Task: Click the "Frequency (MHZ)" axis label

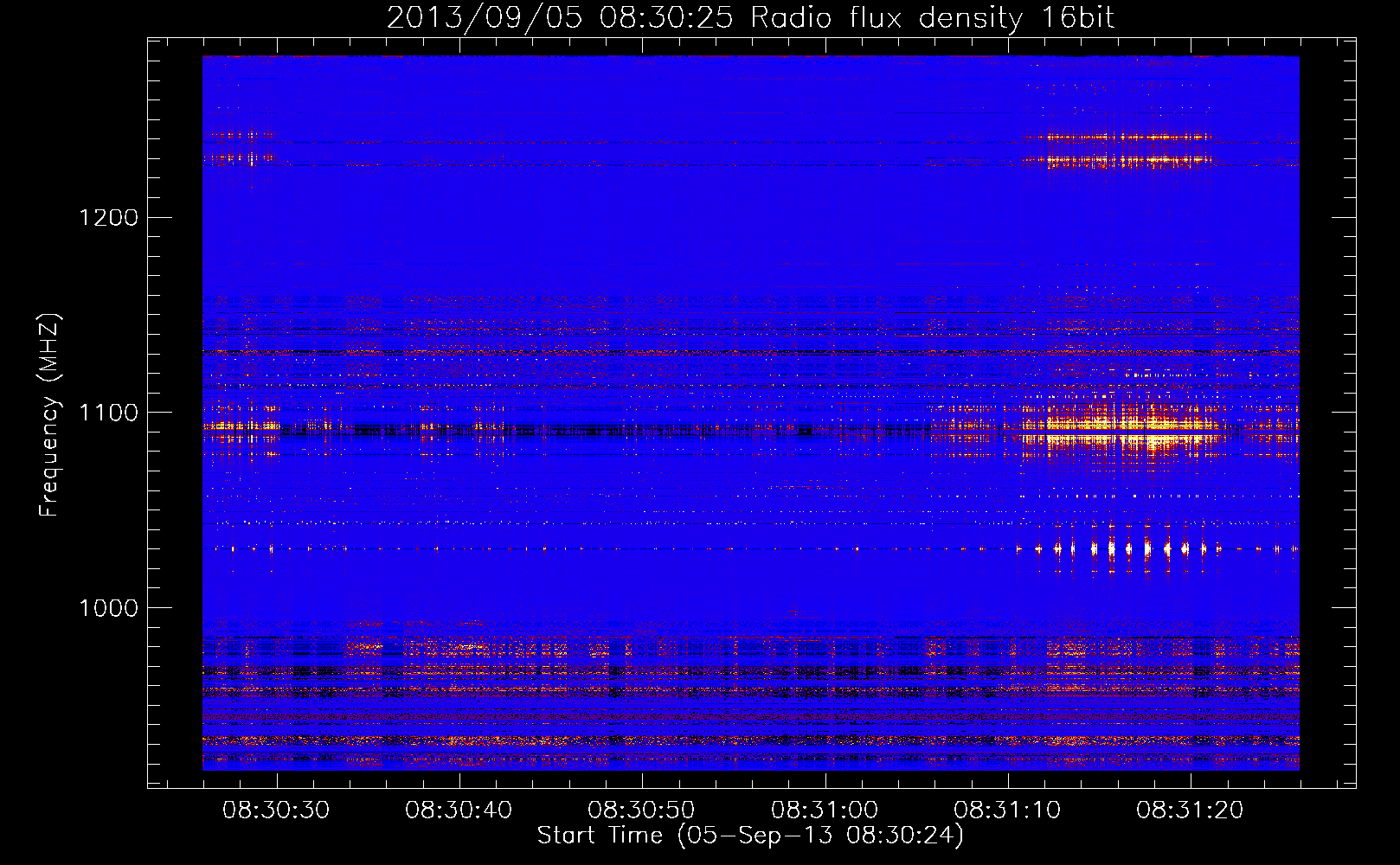Action: pyautogui.click(x=50, y=415)
